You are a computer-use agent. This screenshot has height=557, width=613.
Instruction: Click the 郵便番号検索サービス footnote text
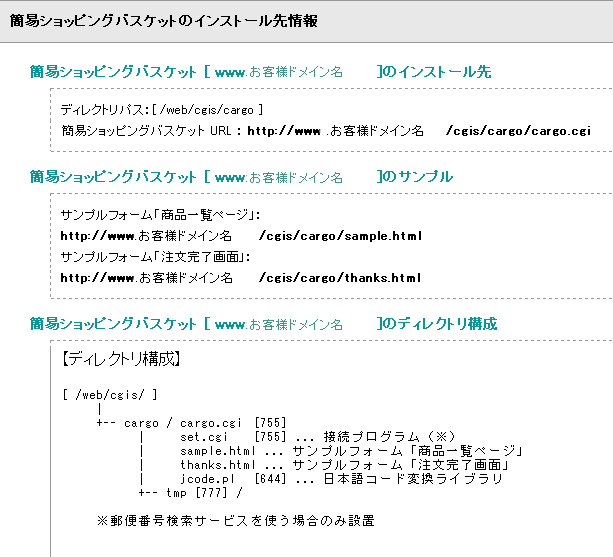236,521
